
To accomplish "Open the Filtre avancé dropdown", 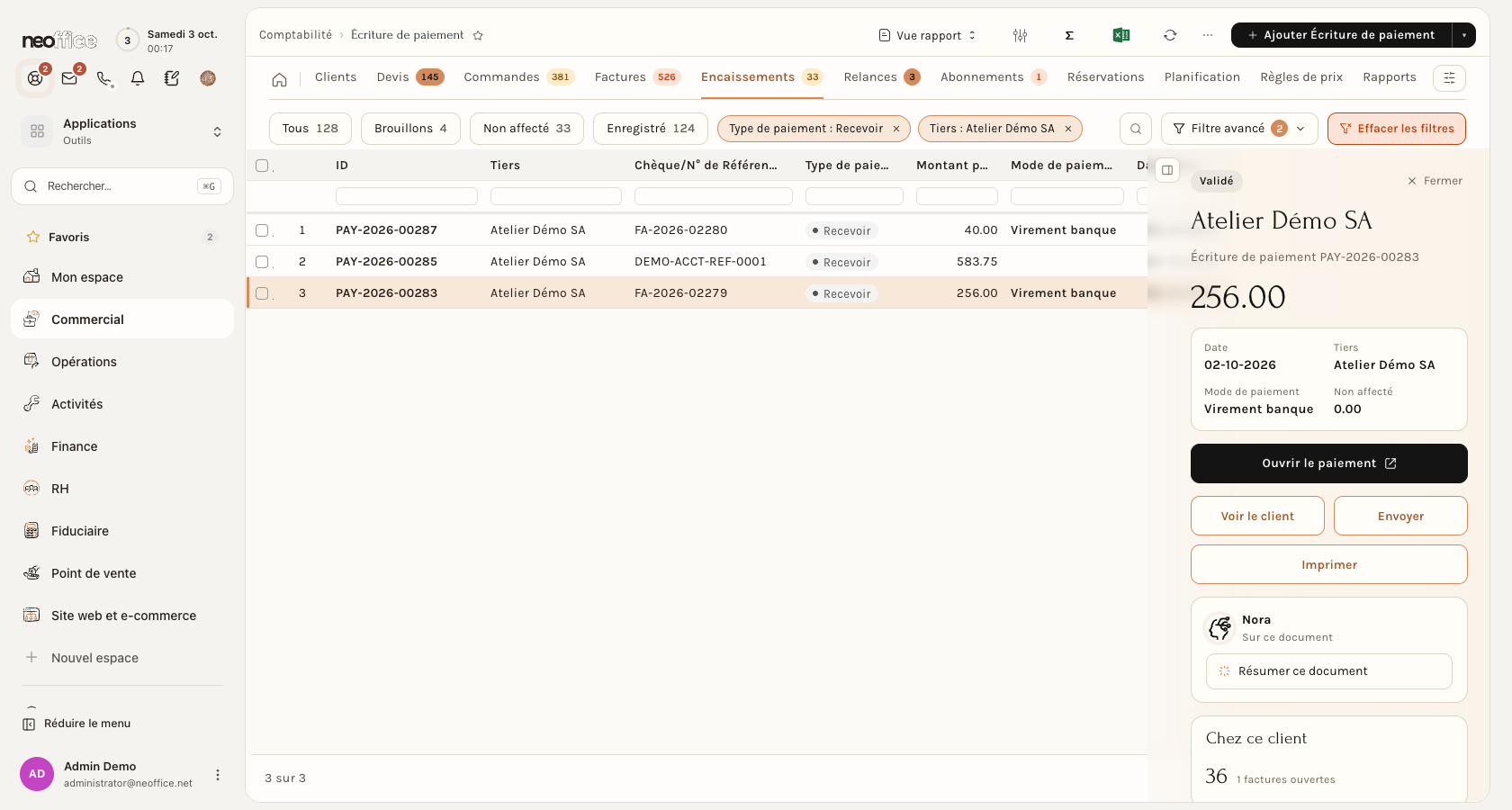I will click(1239, 129).
